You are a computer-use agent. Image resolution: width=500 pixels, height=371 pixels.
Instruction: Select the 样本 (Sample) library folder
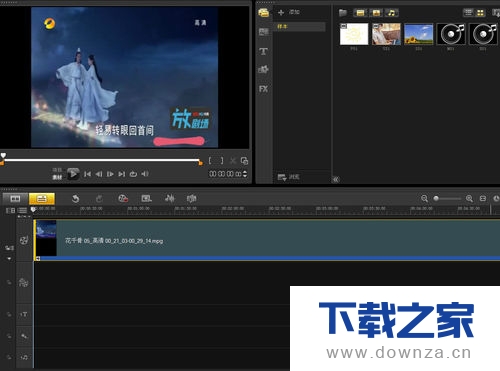(x=299, y=26)
